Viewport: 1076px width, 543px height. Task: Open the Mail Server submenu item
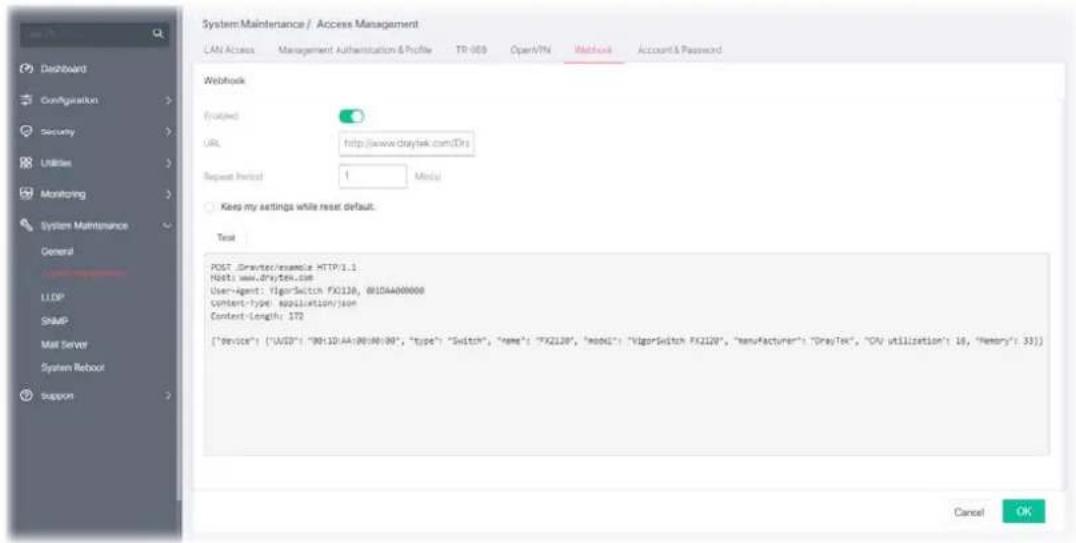[x=64, y=345]
